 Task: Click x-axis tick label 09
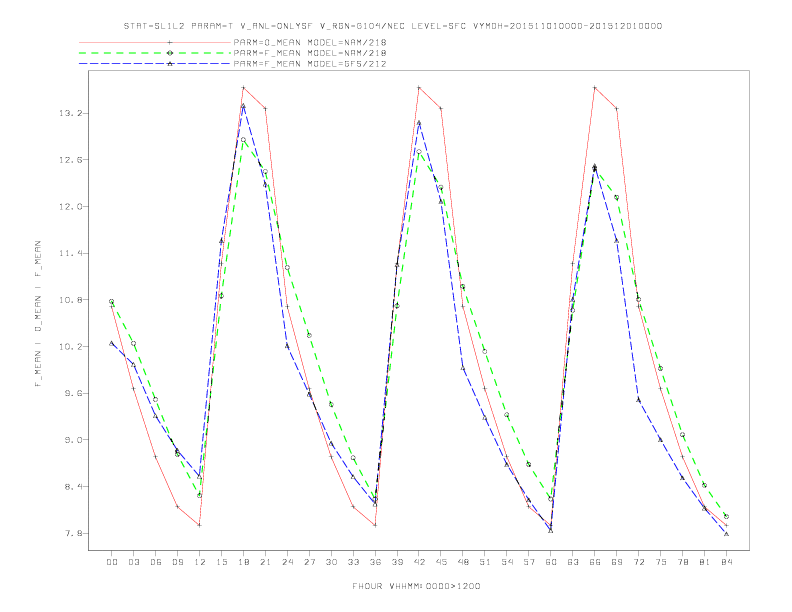tap(177, 562)
